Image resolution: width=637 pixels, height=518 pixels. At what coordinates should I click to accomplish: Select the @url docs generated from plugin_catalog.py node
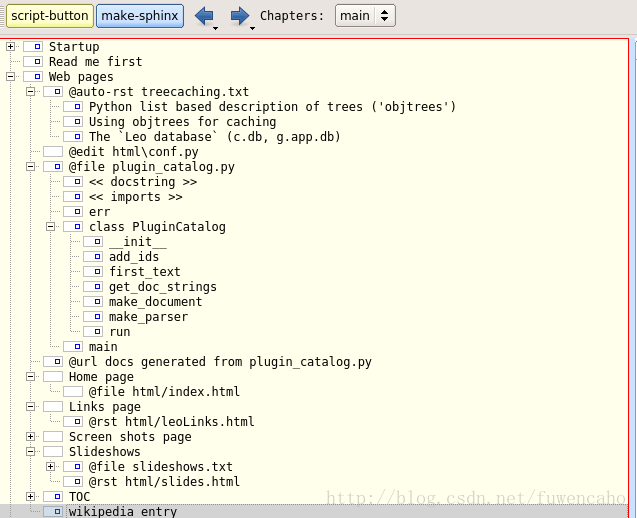click(x=220, y=362)
